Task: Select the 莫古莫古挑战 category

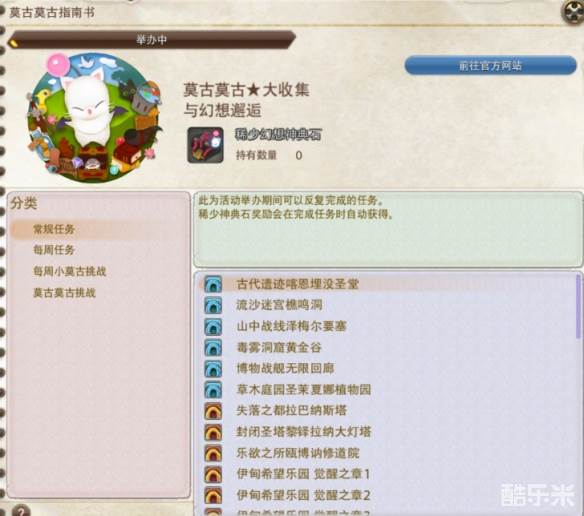Action: pyautogui.click(x=64, y=293)
